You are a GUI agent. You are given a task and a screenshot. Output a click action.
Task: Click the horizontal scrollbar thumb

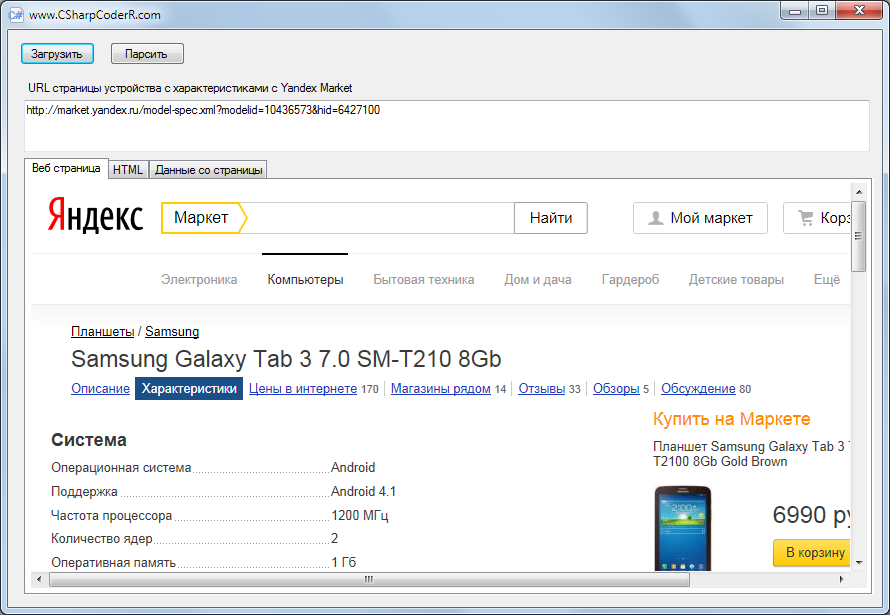pyautogui.click(x=370, y=579)
